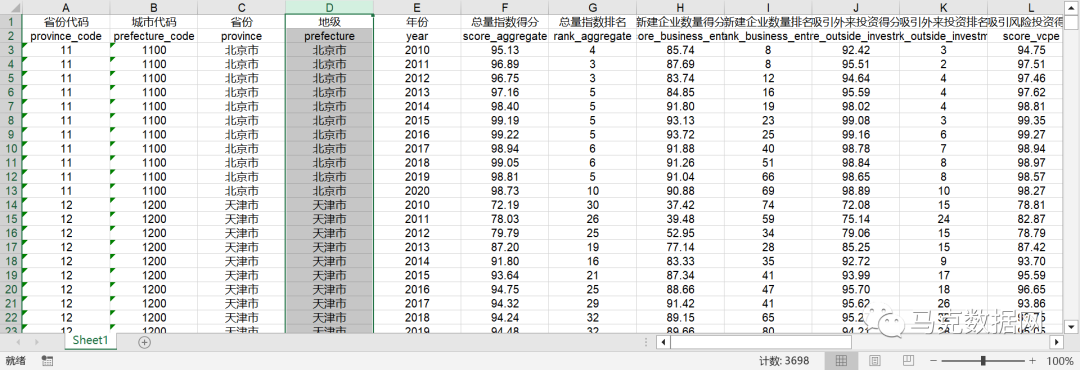Click horizontal scrollbar right arrow
The height and width of the screenshot is (370, 1080).
click(x=1057, y=342)
